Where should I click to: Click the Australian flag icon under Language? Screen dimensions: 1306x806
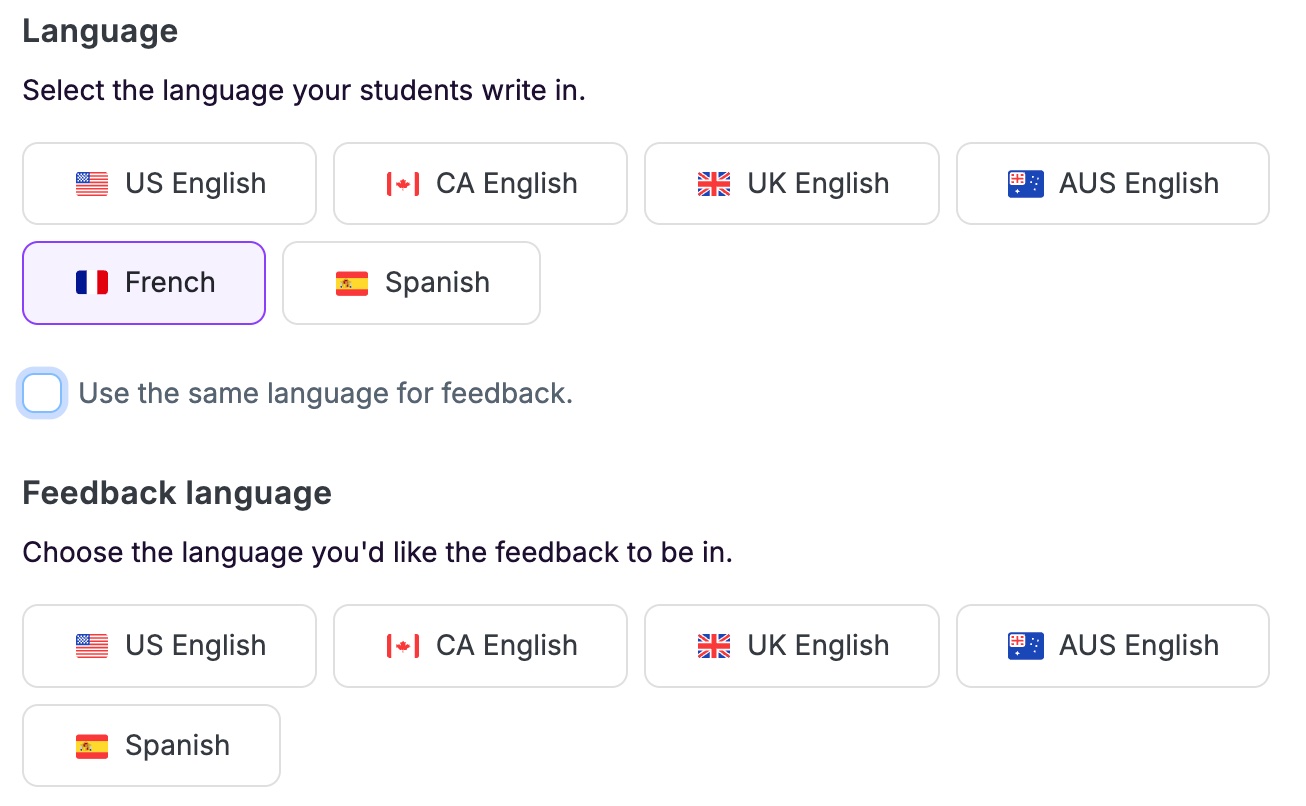[x=1026, y=184]
